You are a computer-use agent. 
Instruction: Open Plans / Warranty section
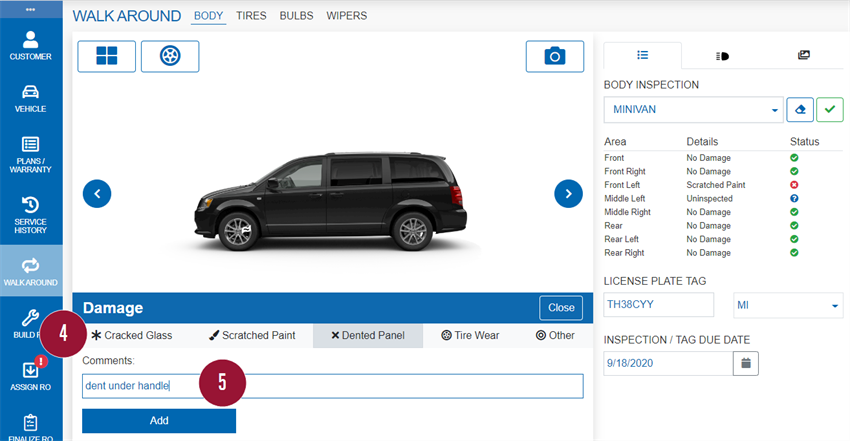click(31, 155)
